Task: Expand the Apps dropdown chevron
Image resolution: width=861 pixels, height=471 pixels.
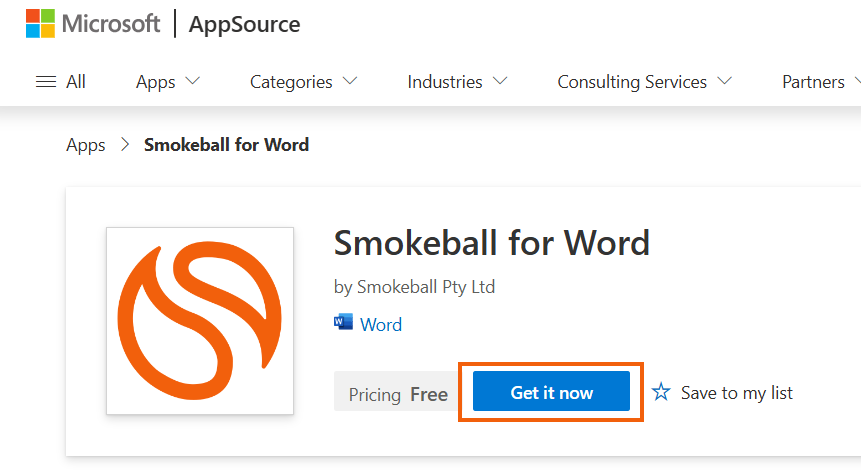Action: point(193,81)
